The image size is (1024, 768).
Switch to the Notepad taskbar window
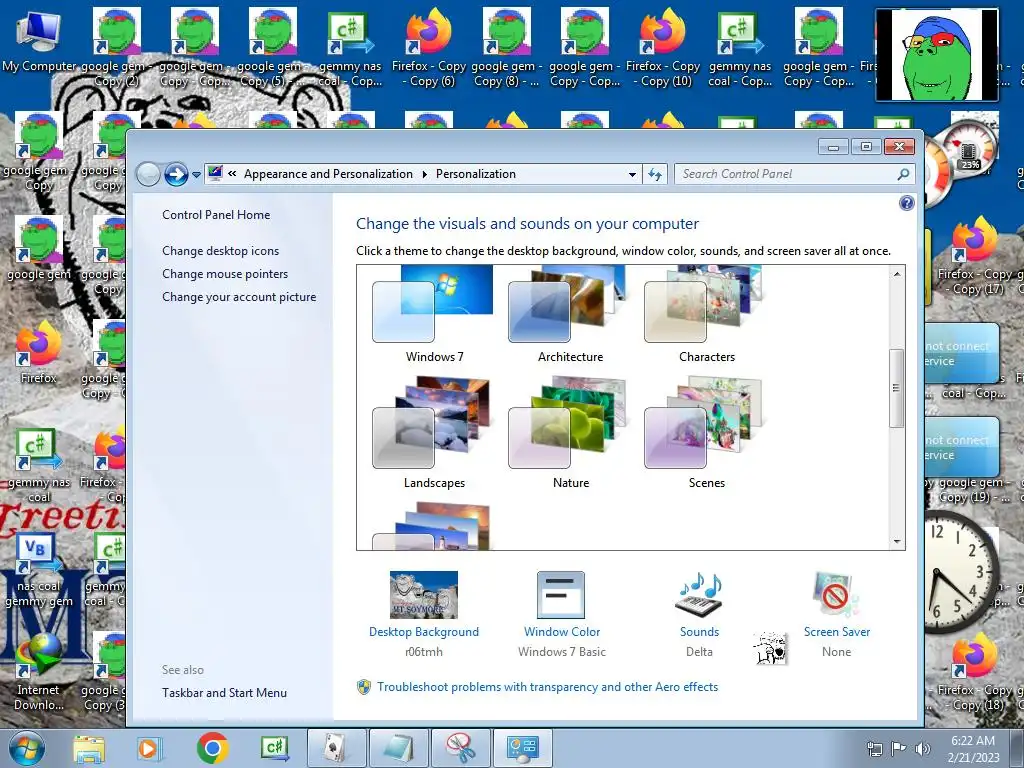[x=398, y=748]
